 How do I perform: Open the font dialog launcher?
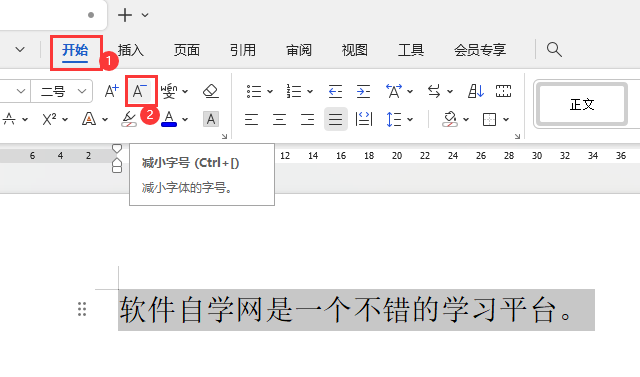(x=224, y=136)
